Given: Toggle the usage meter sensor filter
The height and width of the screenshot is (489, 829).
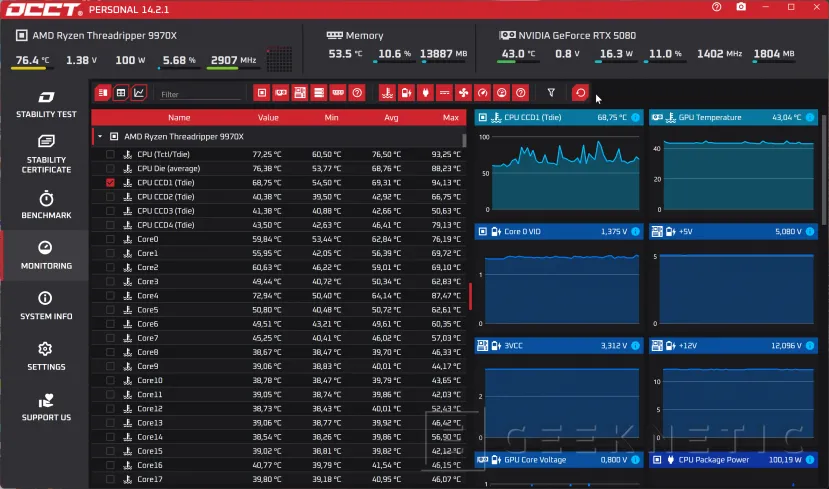Looking at the screenshot, I should click(502, 93).
